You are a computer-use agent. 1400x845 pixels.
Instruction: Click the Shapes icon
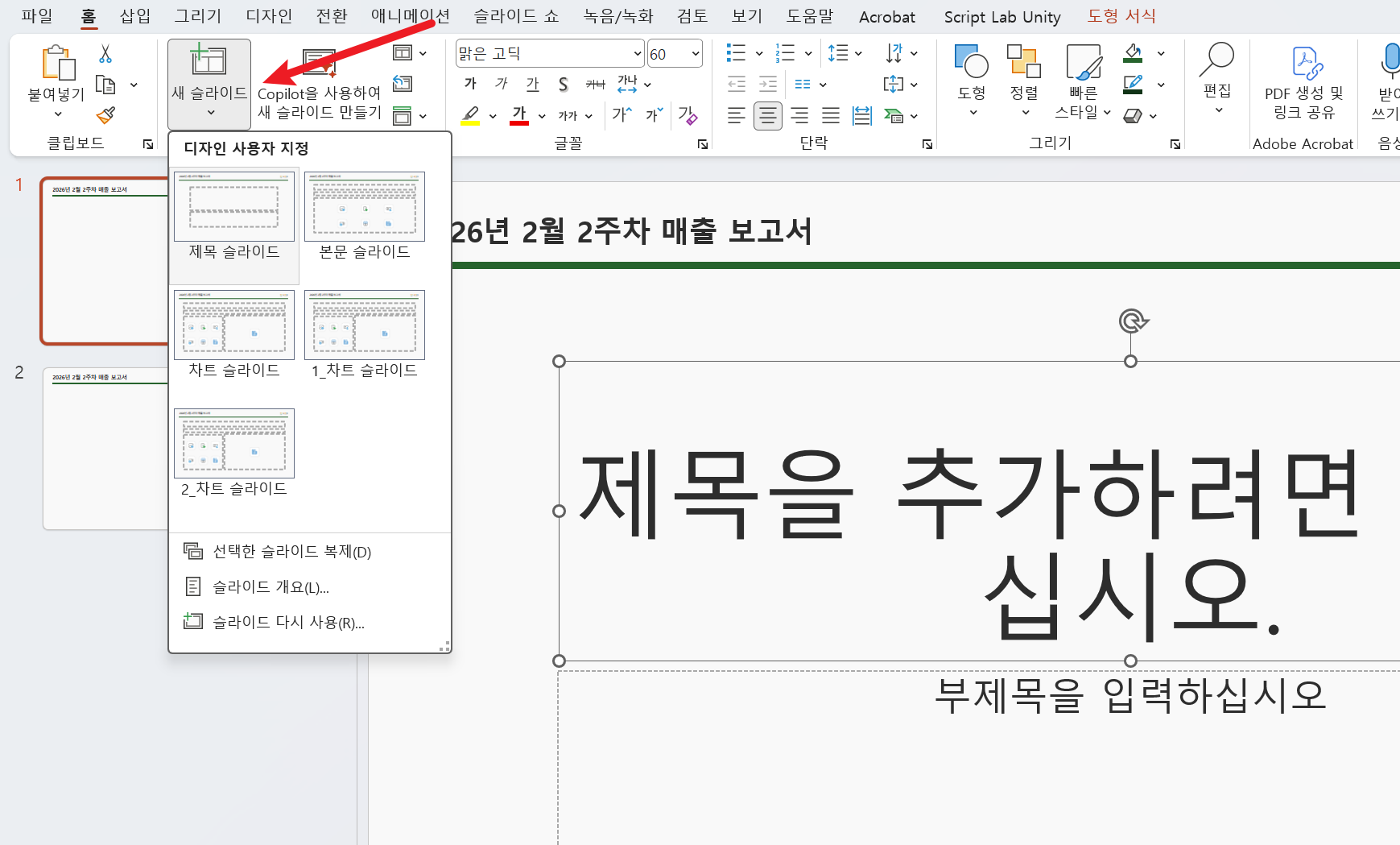(971, 61)
